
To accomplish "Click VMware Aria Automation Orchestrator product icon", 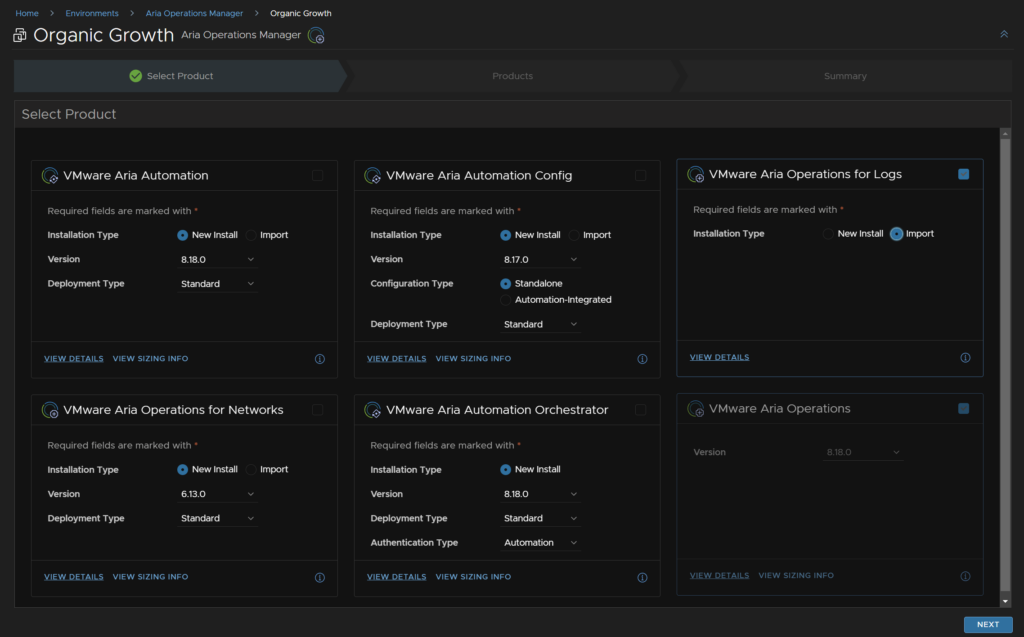I will point(372,410).
